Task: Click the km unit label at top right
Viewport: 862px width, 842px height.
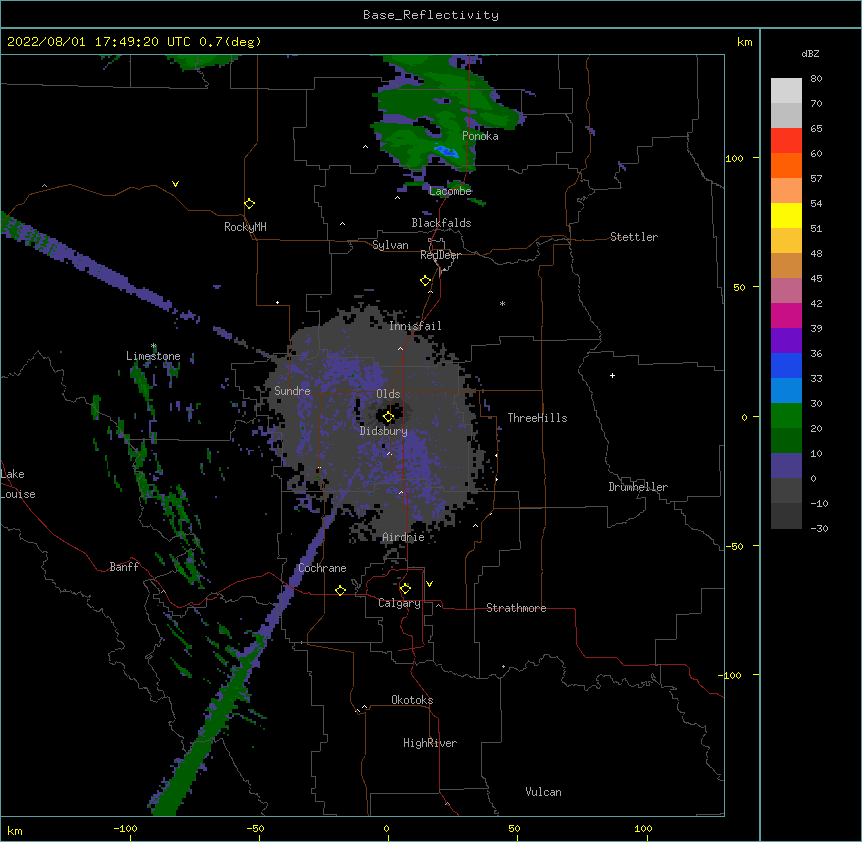Action: point(744,42)
